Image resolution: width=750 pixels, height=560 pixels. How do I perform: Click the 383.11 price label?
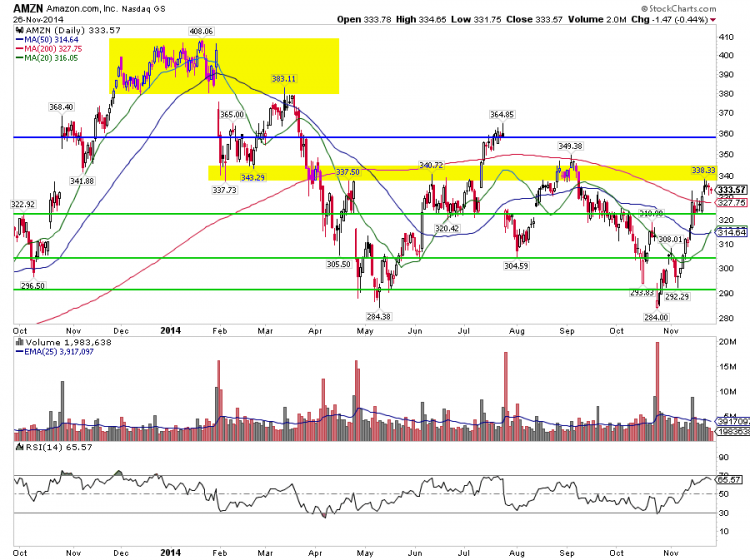[284, 79]
